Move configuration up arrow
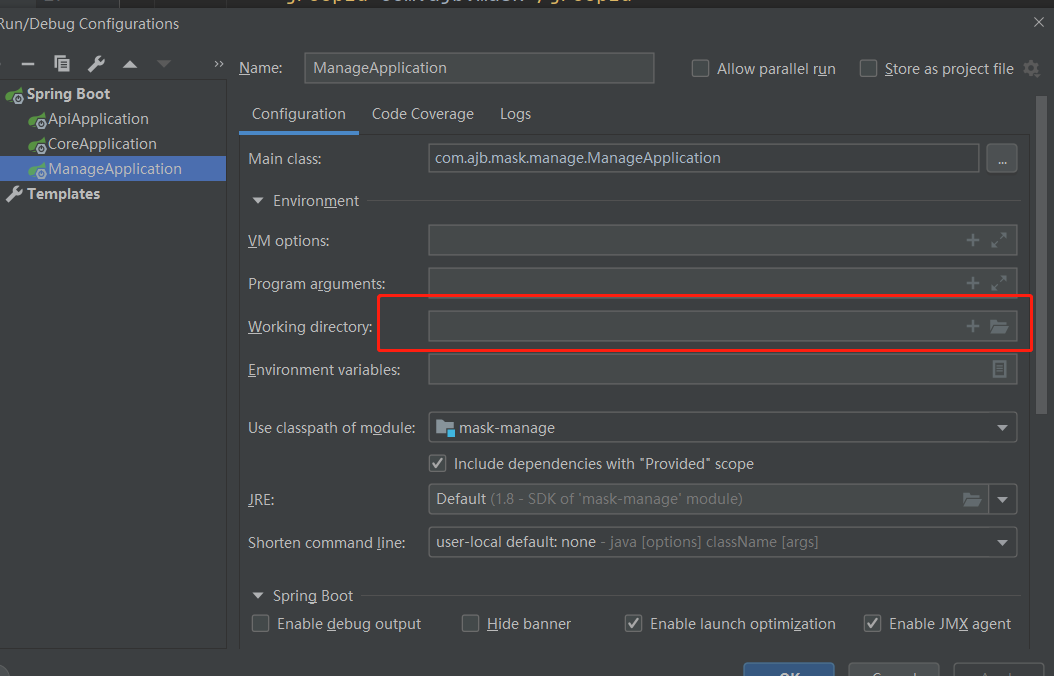This screenshot has width=1054, height=676. 130,65
